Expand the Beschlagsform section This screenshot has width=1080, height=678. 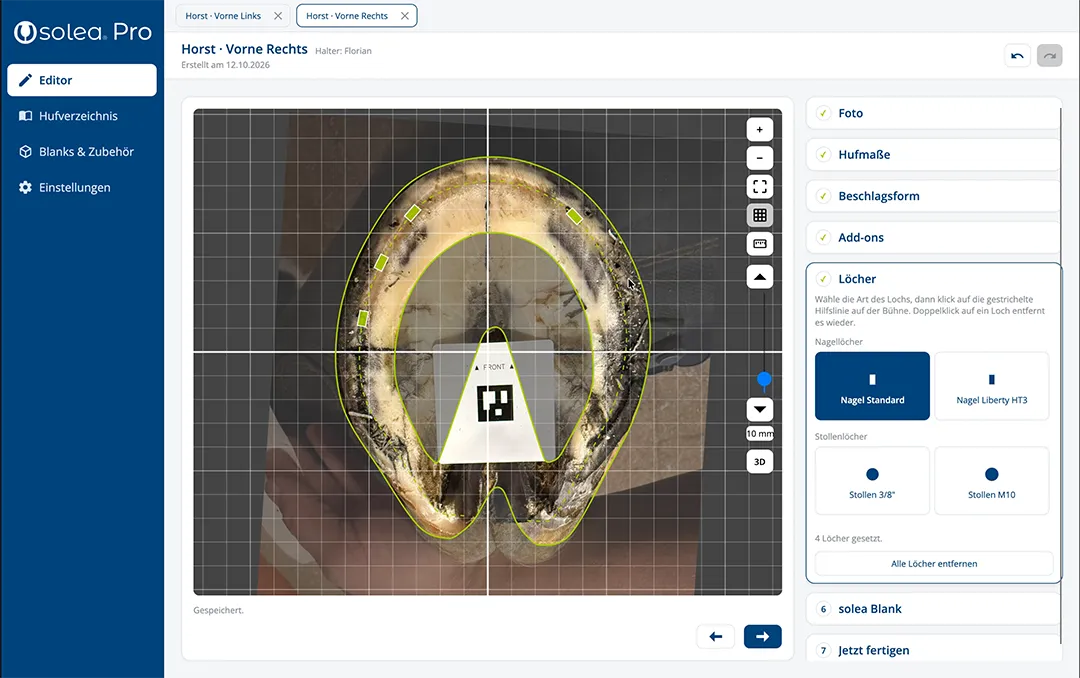tap(933, 196)
